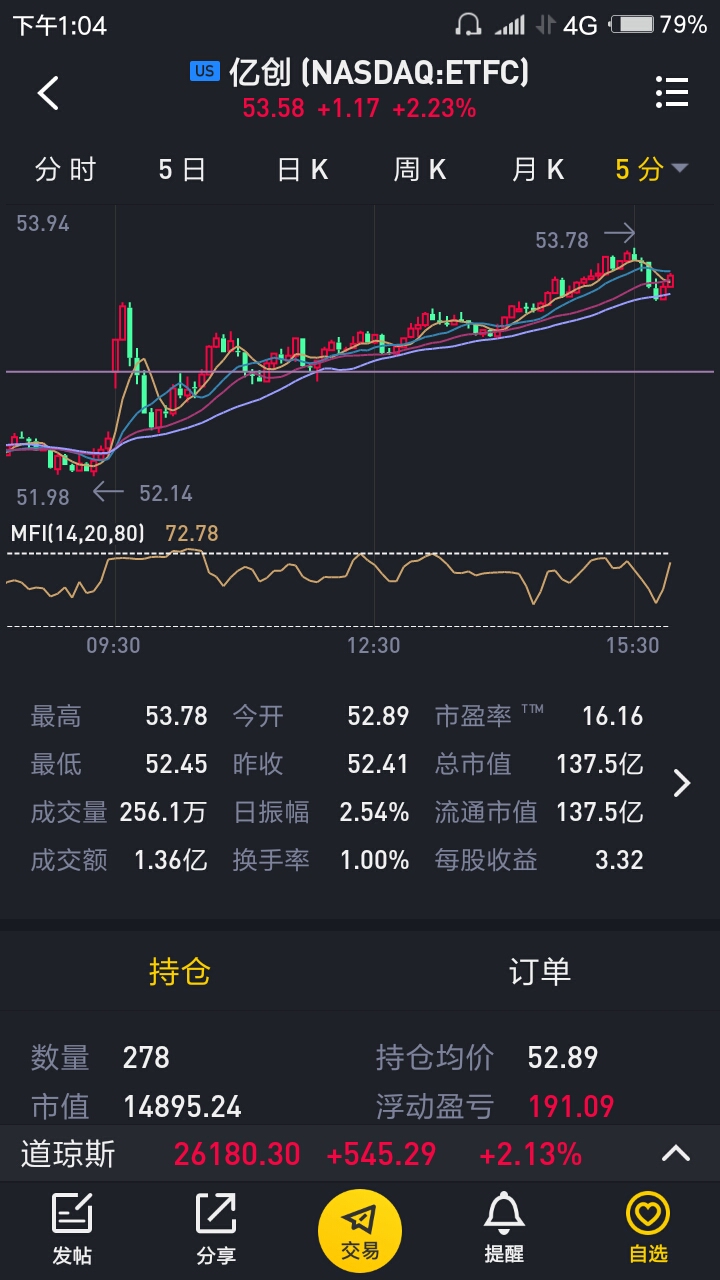The image size is (720, 1280).
Task: Tap the battery indicator in status bar
Action: point(632,24)
